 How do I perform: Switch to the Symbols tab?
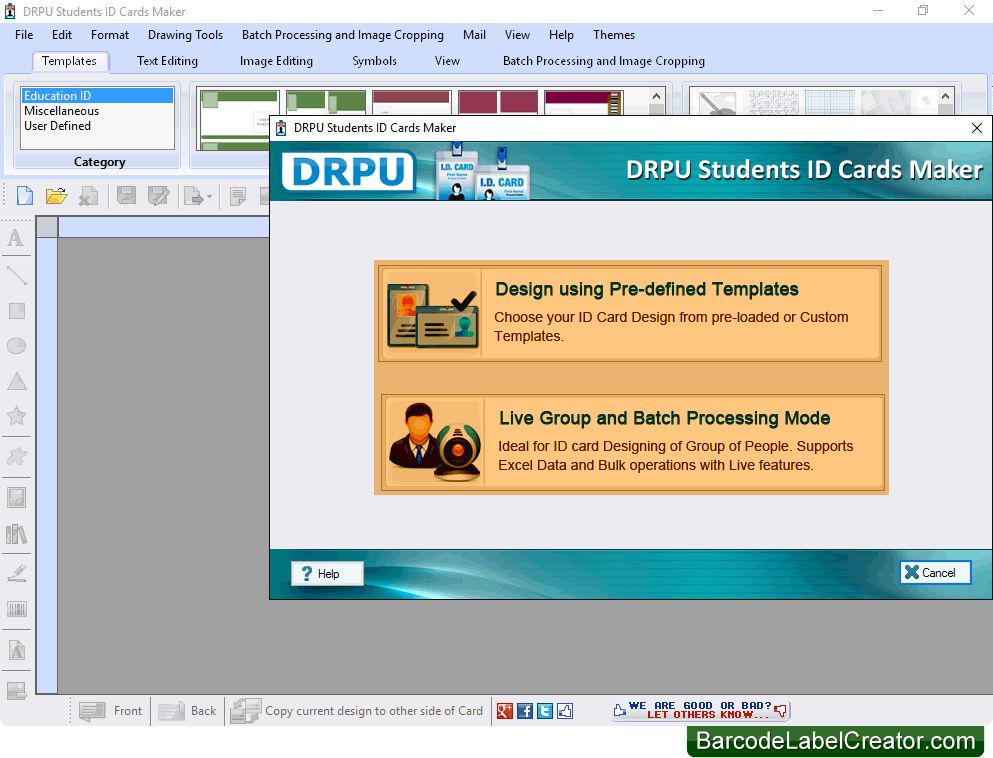[374, 61]
